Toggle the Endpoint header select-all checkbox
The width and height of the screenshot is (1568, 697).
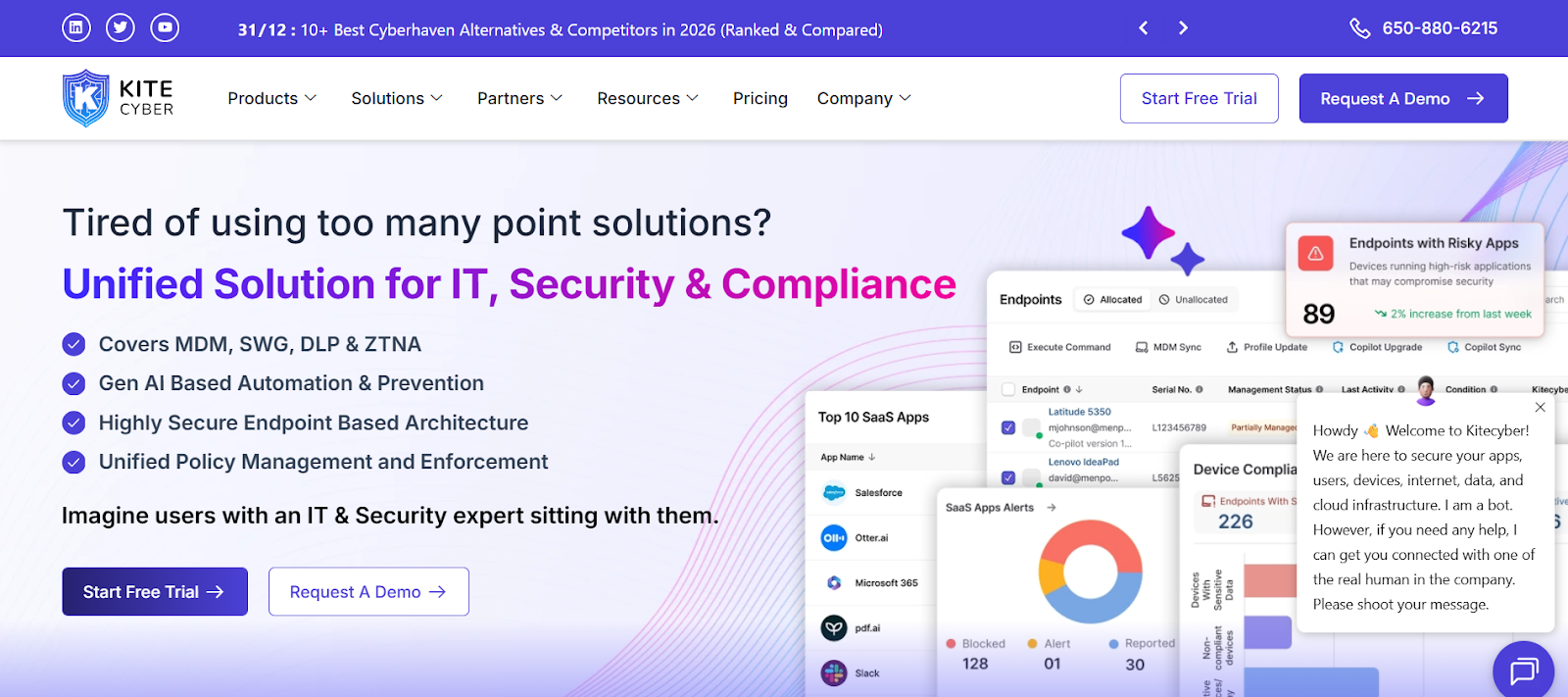[x=1008, y=389]
